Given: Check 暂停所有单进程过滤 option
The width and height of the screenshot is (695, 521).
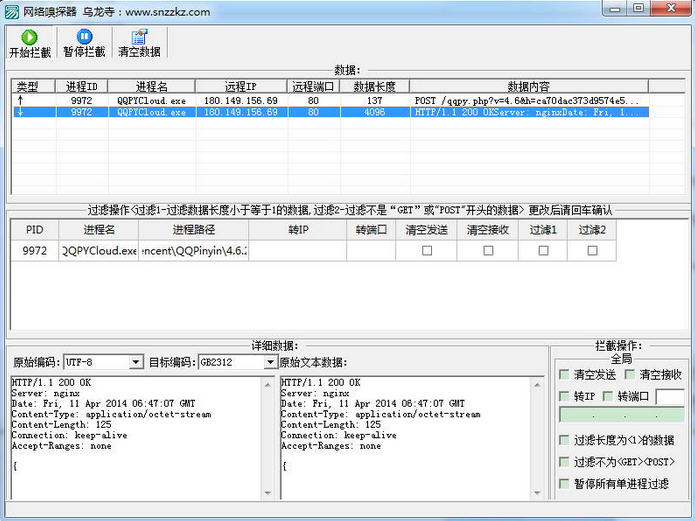Looking at the screenshot, I should tap(565, 484).
